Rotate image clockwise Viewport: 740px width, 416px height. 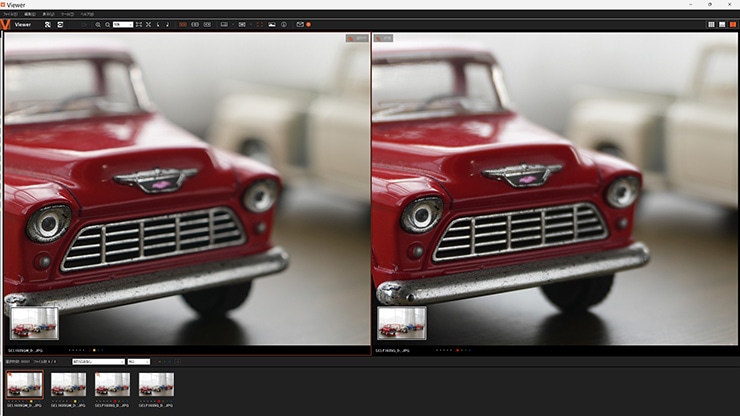click(x=167, y=25)
